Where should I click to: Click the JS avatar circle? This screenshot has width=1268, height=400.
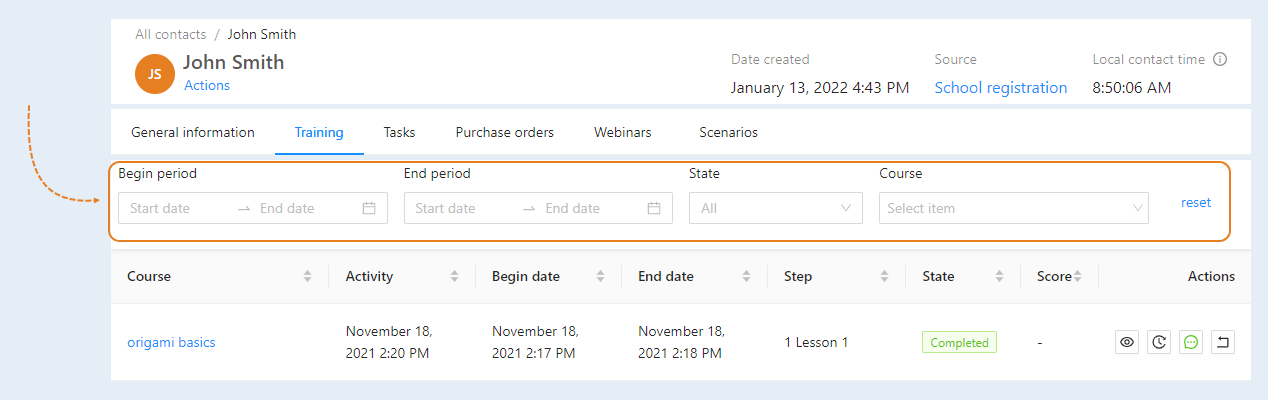[x=155, y=73]
